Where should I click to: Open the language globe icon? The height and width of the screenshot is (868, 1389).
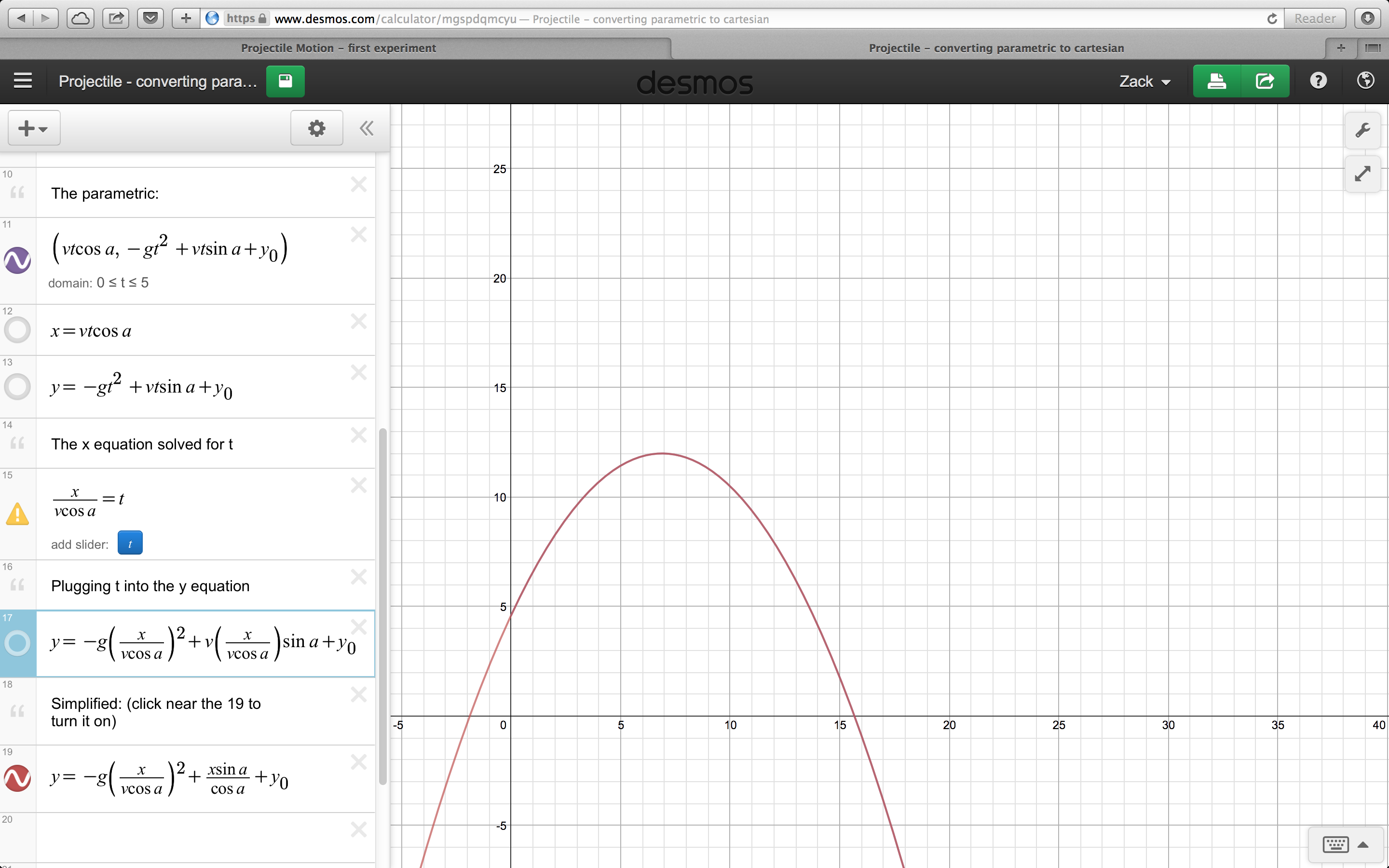coord(1365,81)
